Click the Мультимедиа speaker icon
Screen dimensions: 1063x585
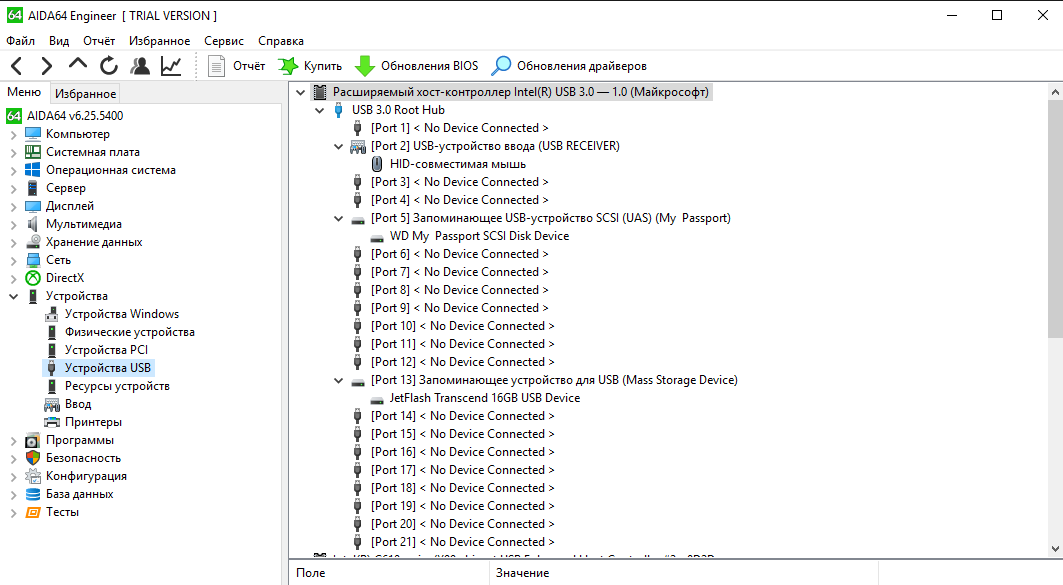(33, 224)
